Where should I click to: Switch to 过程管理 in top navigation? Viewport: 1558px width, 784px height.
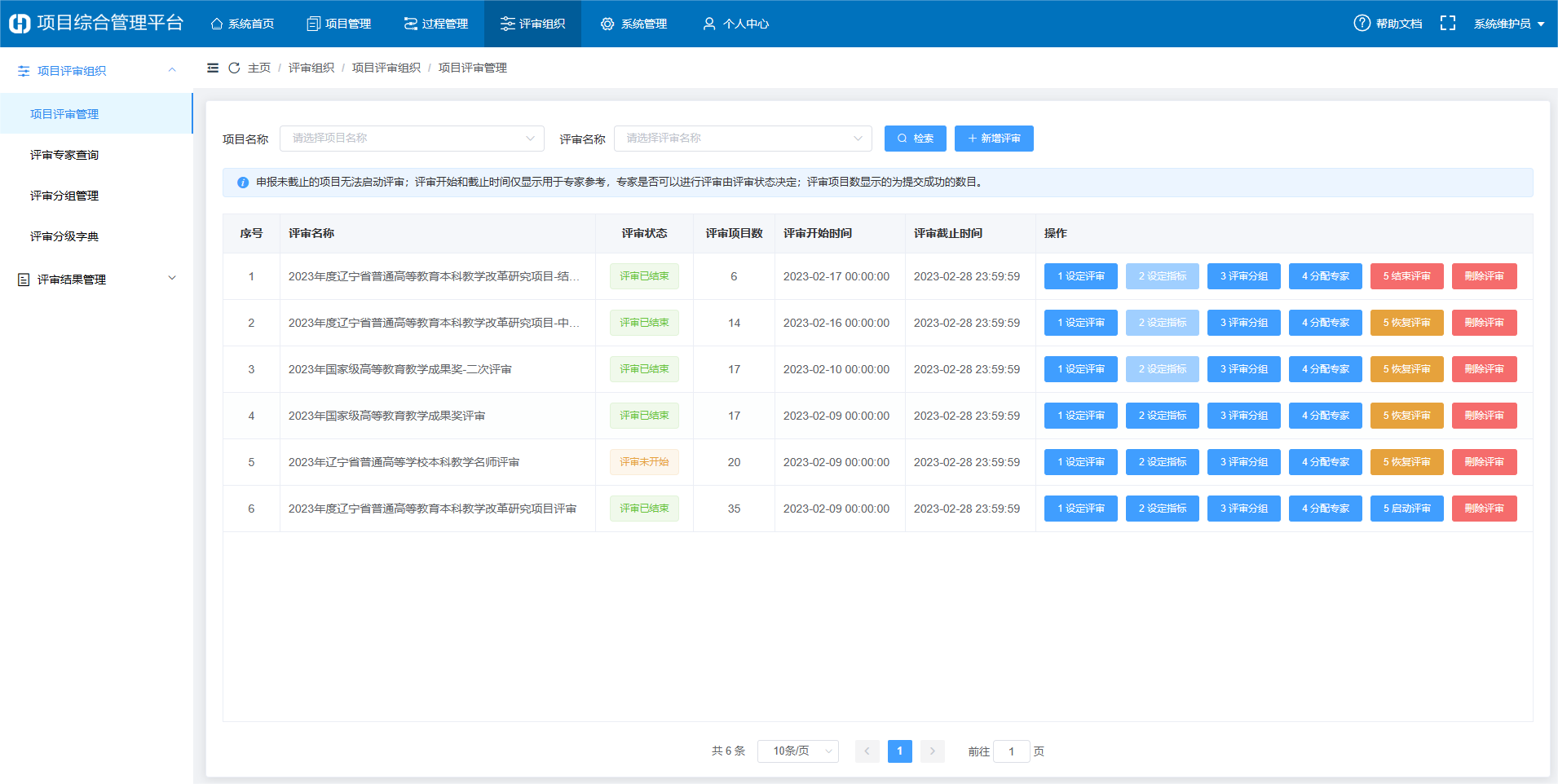click(436, 24)
